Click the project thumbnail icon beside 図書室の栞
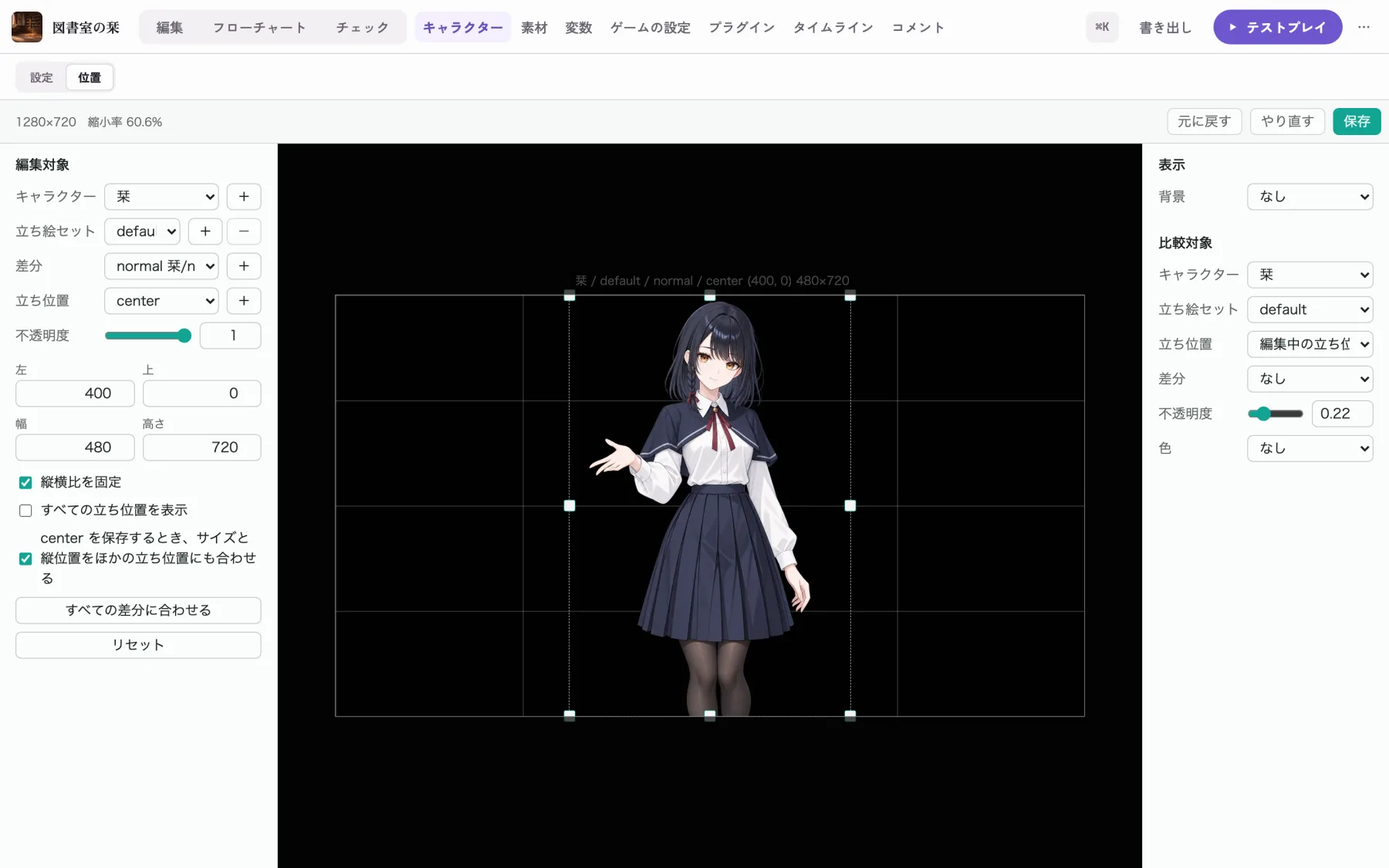 27,27
